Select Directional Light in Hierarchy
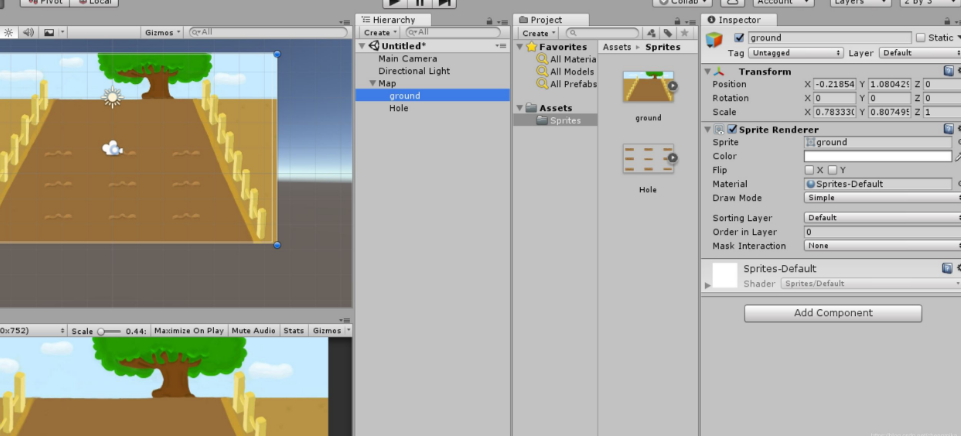This screenshot has width=962, height=436. [414, 71]
